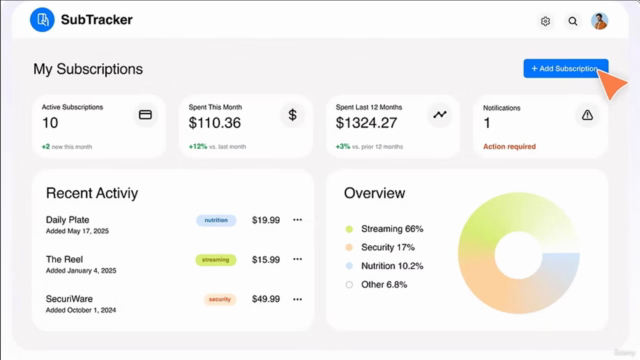Click the security tag on SecuriWare

pyautogui.click(x=220, y=299)
